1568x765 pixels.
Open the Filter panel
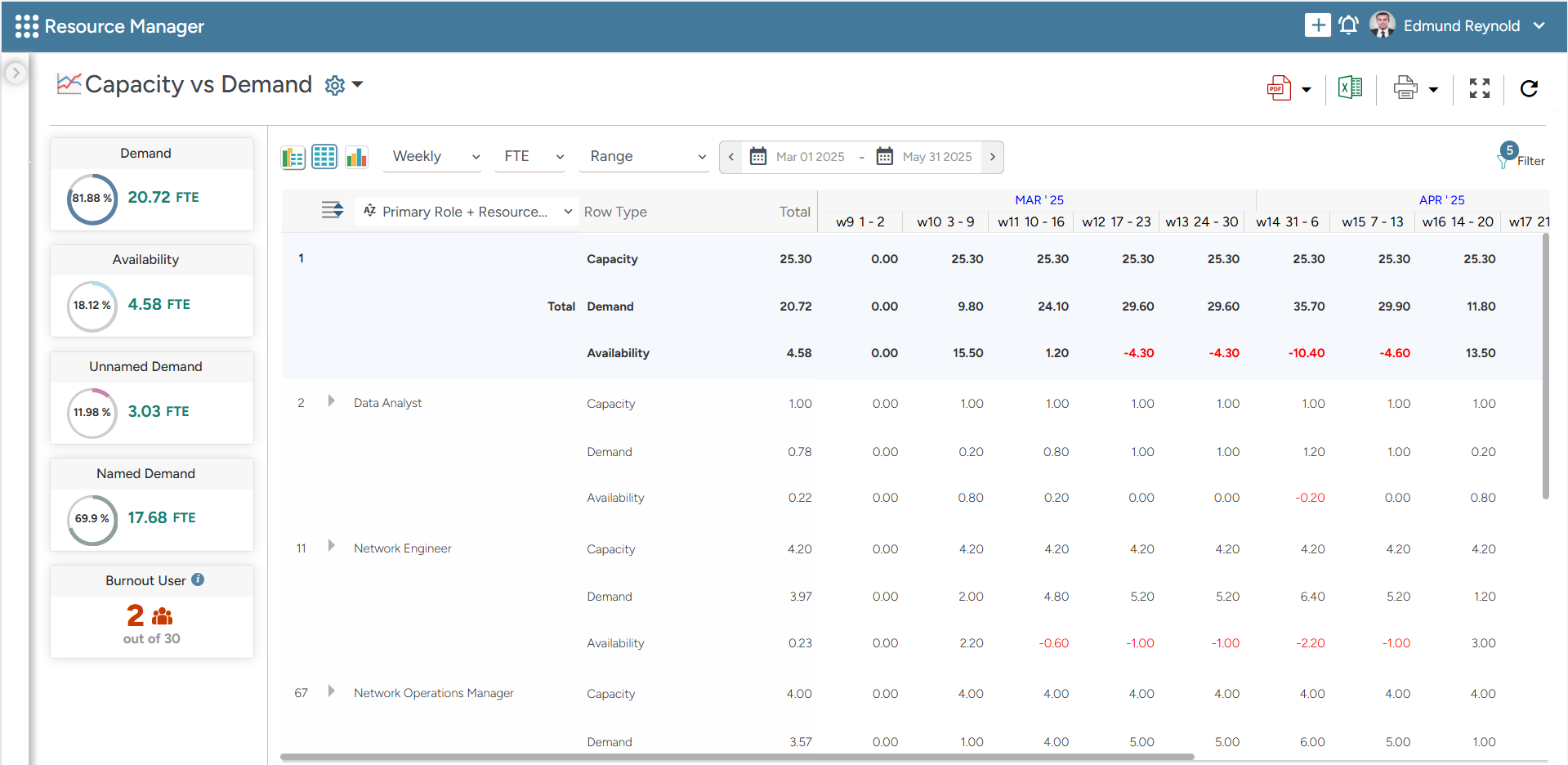coord(1521,157)
